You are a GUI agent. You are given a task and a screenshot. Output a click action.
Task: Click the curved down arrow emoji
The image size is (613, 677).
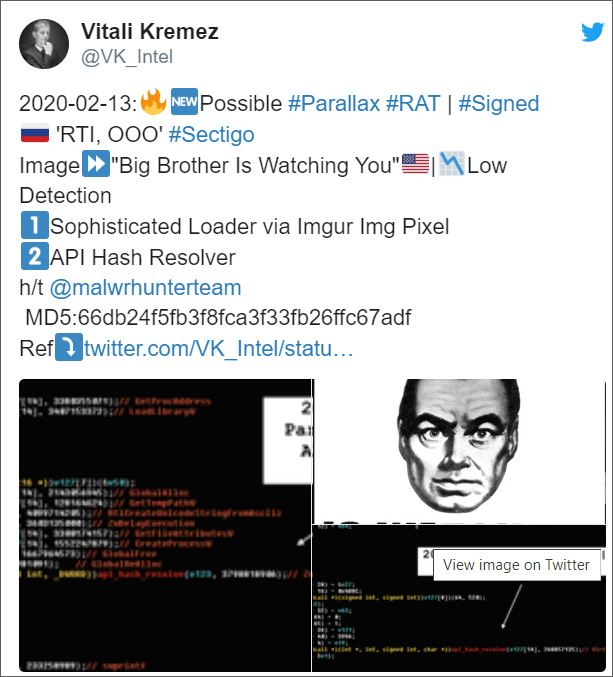click(x=69, y=347)
